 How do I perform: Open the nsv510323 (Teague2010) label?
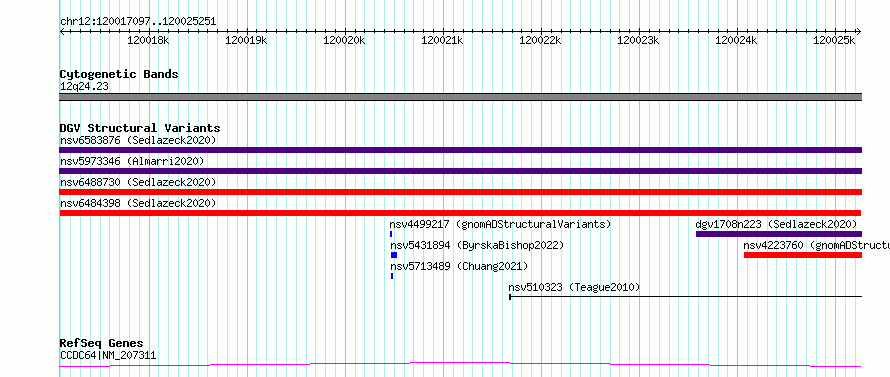coord(574,287)
